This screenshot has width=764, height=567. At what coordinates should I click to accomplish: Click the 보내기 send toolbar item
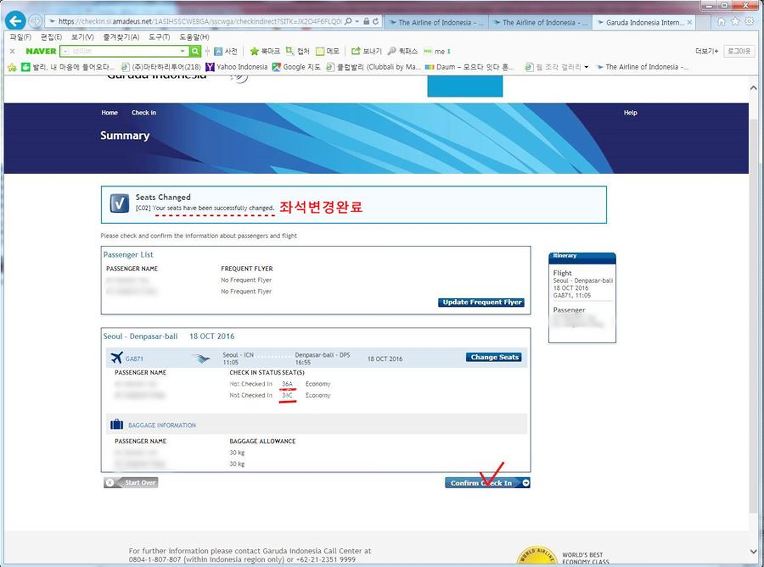coord(366,51)
